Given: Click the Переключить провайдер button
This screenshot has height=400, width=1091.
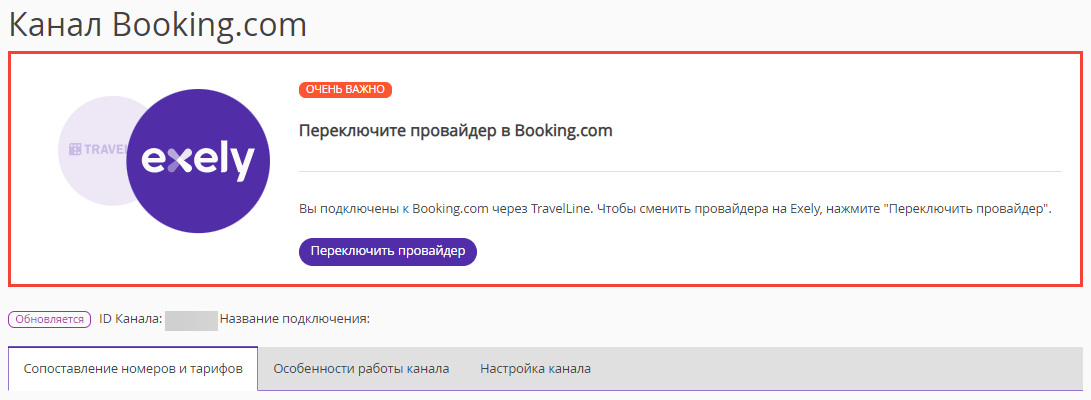Looking at the screenshot, I should pos(388,252).
